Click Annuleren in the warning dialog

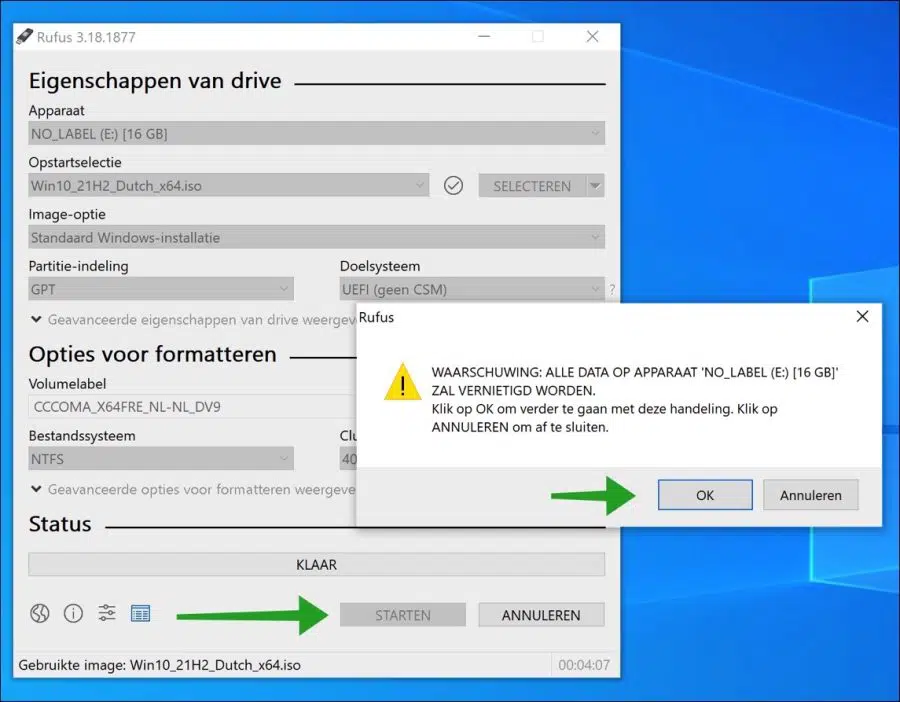click(810, 495)
